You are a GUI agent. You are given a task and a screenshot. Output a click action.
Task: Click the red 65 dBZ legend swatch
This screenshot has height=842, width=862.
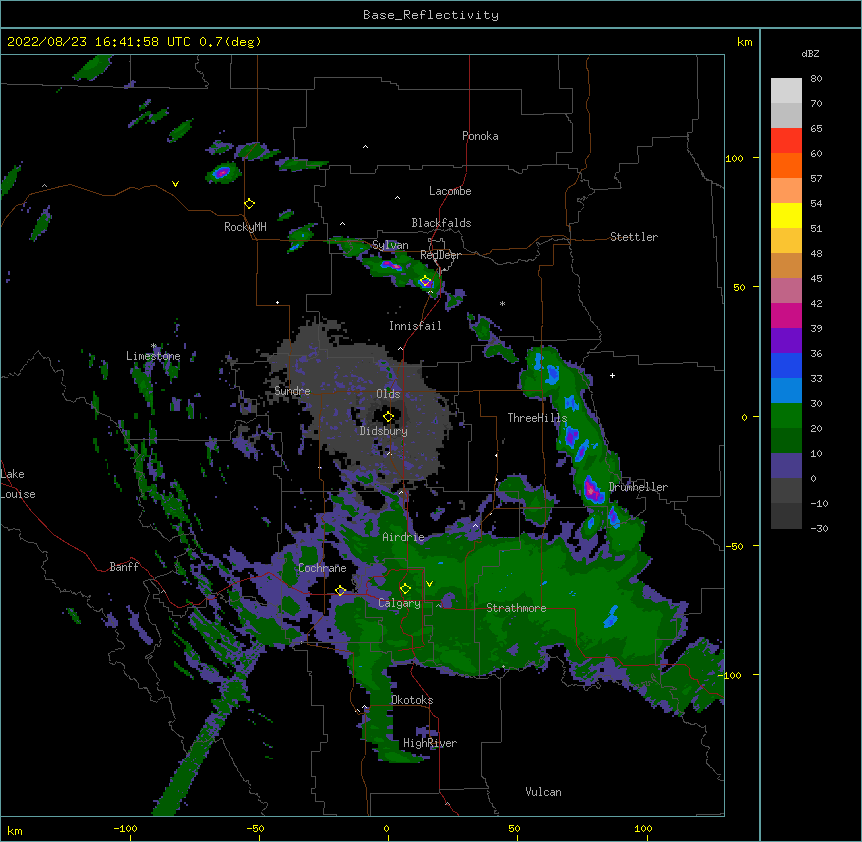click(x=786, y=141)
